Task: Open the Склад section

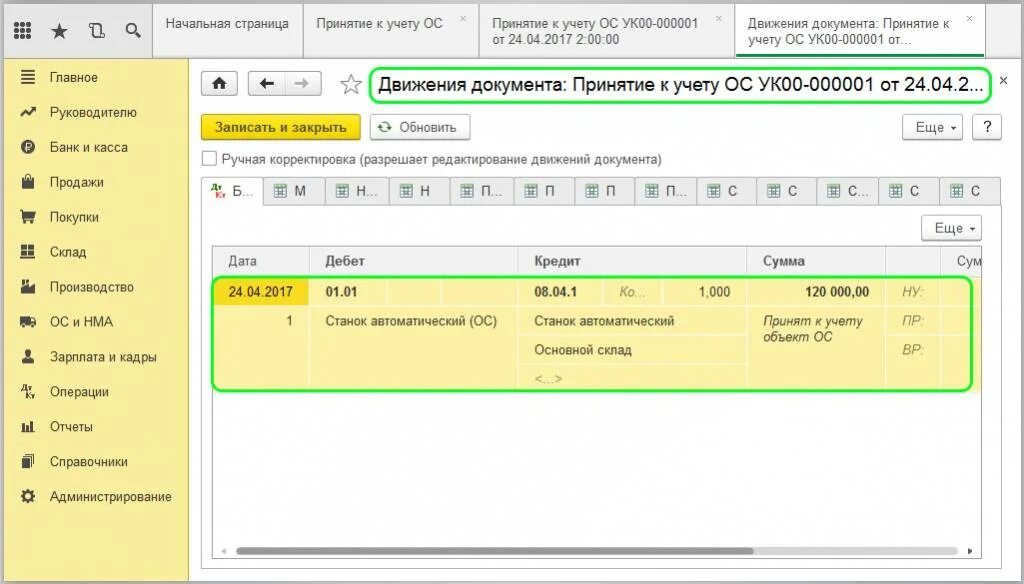Action: 67,252
